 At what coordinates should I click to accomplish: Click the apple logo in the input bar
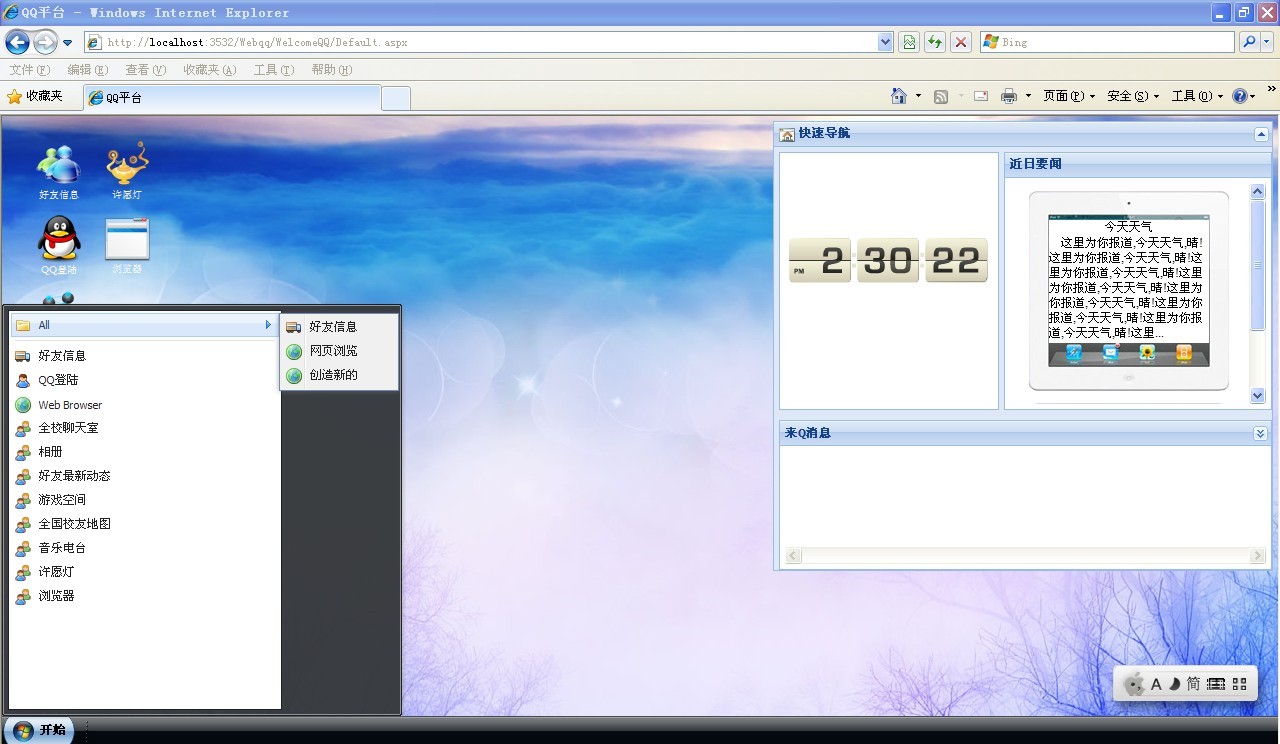click(x=1134, y=684)
